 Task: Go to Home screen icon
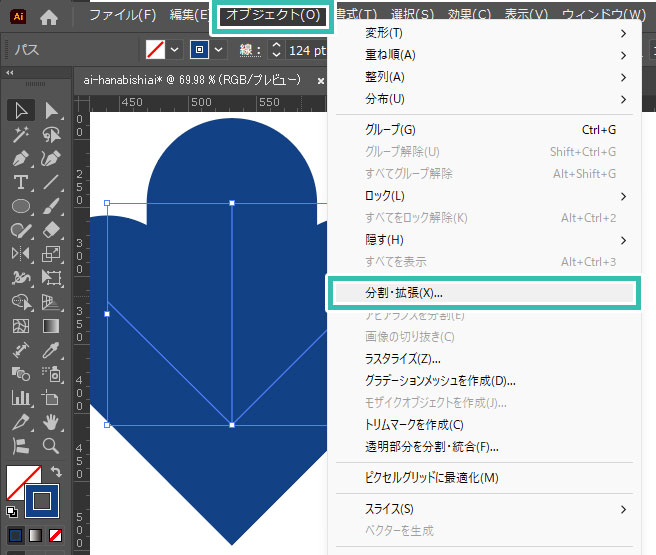[49, 16]
